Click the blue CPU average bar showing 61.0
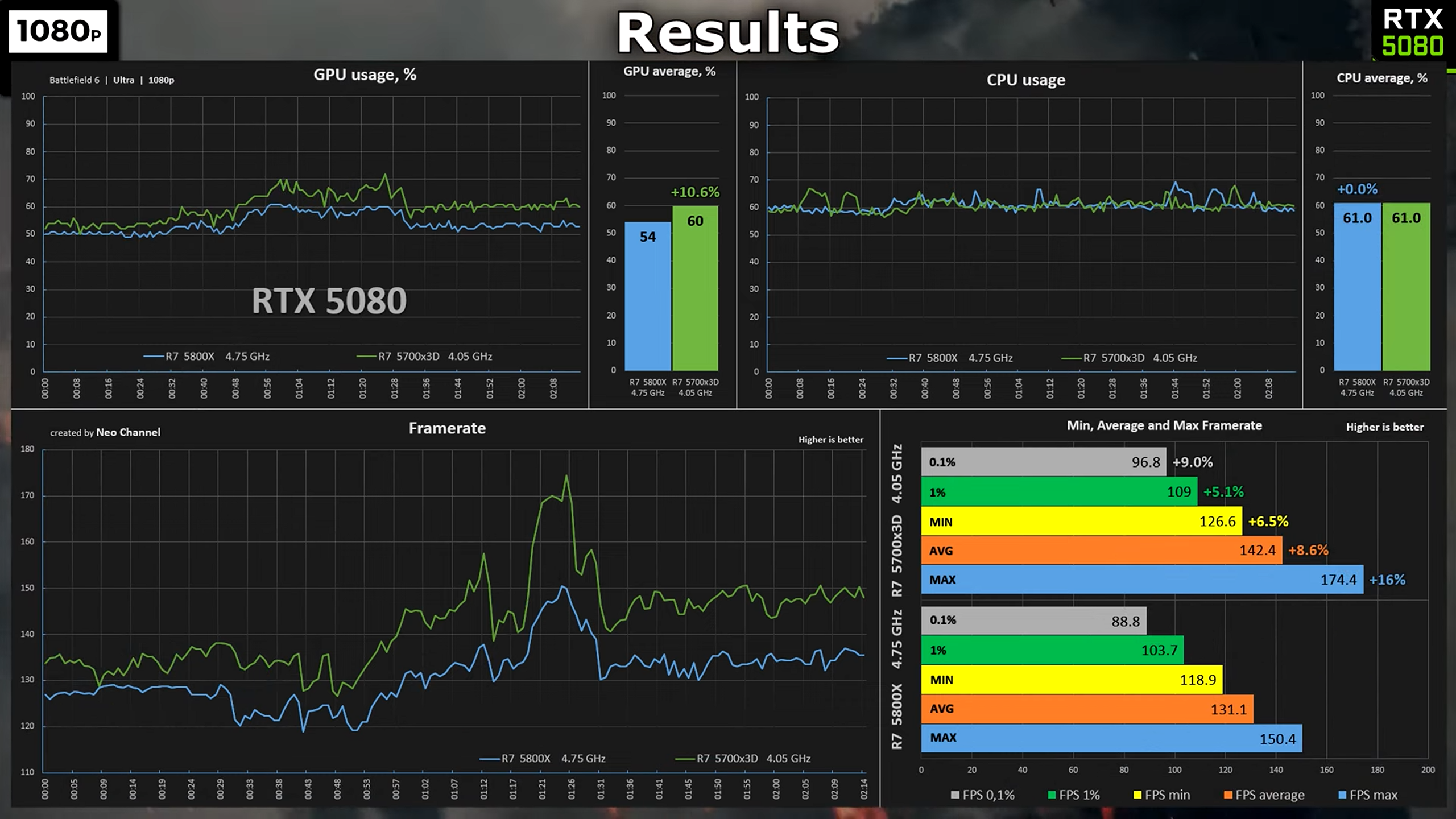The height and width of the screenshot is (819, 1456). click(x=1357, y=287)
